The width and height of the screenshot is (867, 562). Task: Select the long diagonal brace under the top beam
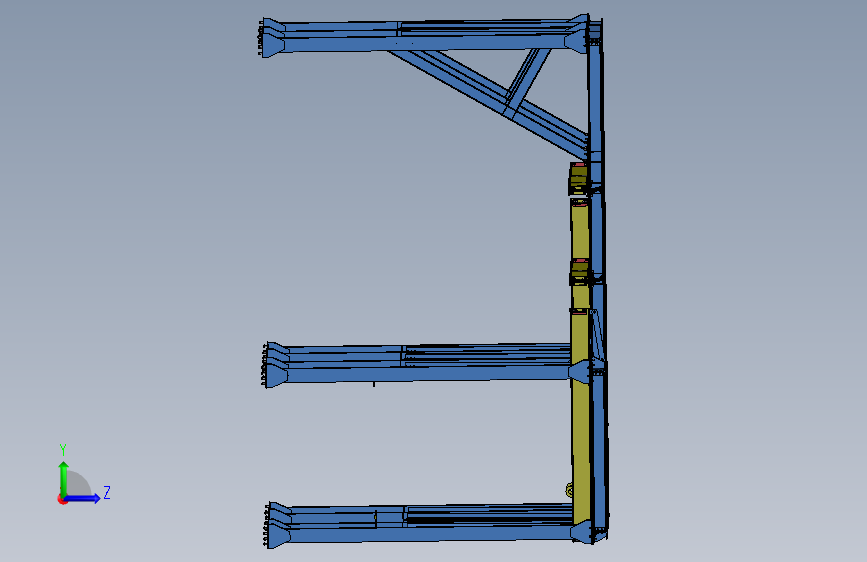488,103
